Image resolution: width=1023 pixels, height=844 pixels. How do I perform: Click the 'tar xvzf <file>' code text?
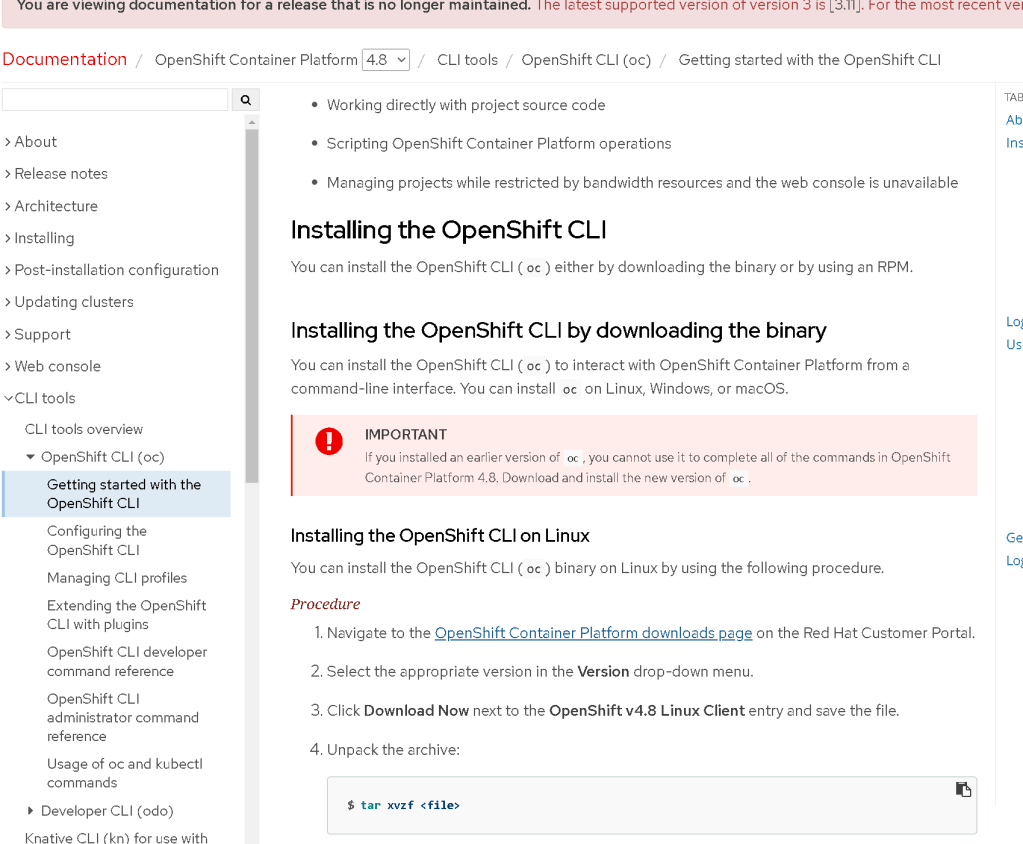(410, 806)
